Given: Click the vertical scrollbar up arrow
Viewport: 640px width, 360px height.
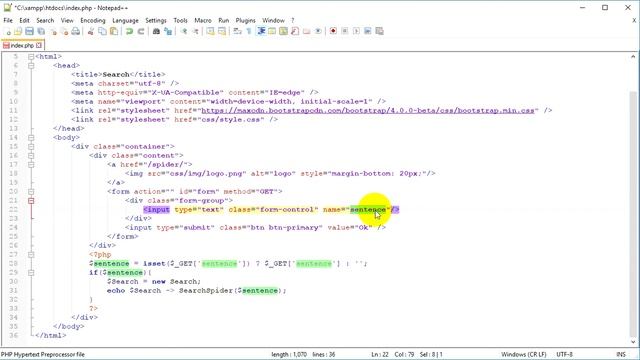Looking at the screenshot, I should (x=633, y=57).
